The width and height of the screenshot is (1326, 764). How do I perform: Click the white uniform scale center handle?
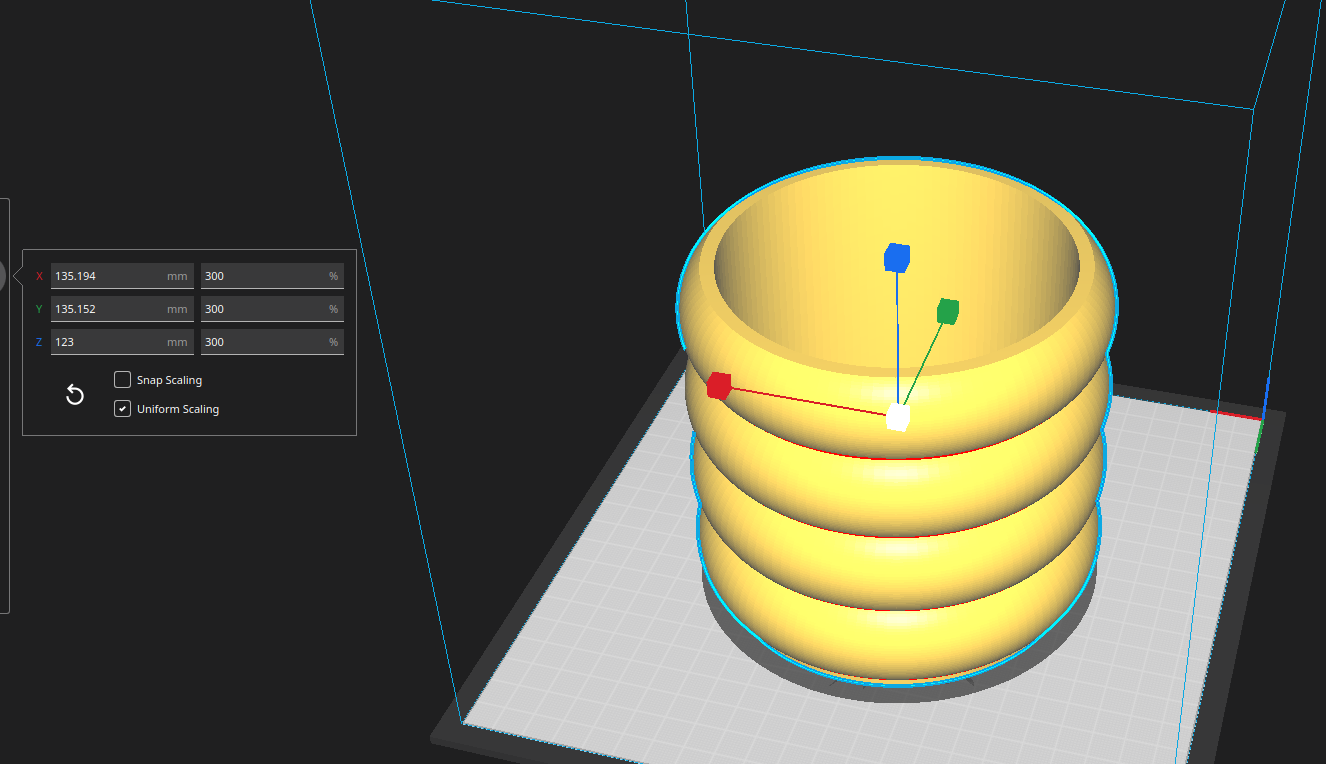(898, 417)
